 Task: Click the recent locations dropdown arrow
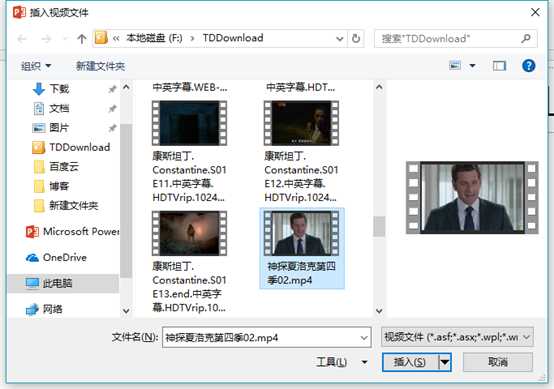(65, 38)
